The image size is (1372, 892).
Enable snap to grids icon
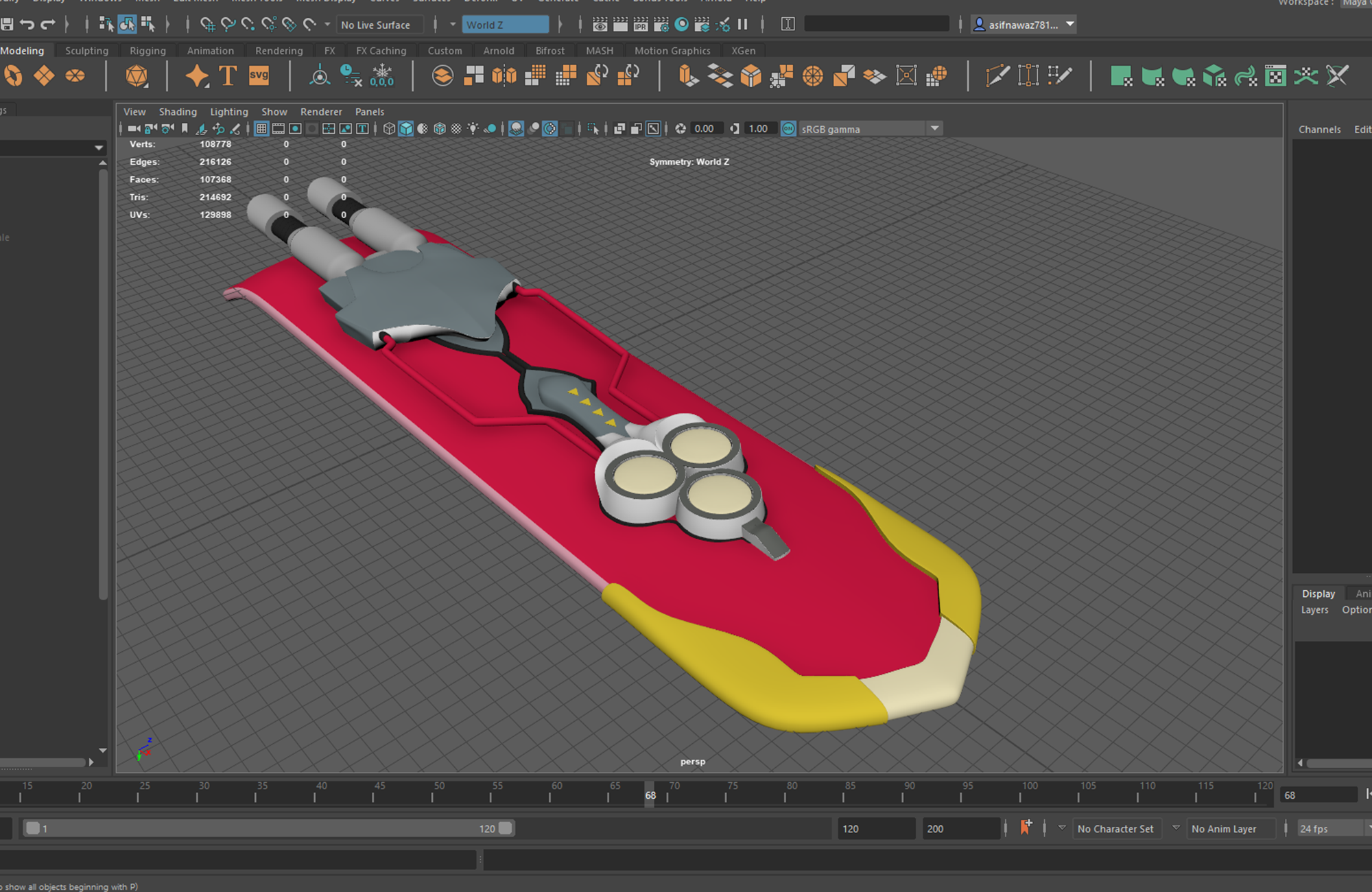pyautogui.click(x=207, y=25)
